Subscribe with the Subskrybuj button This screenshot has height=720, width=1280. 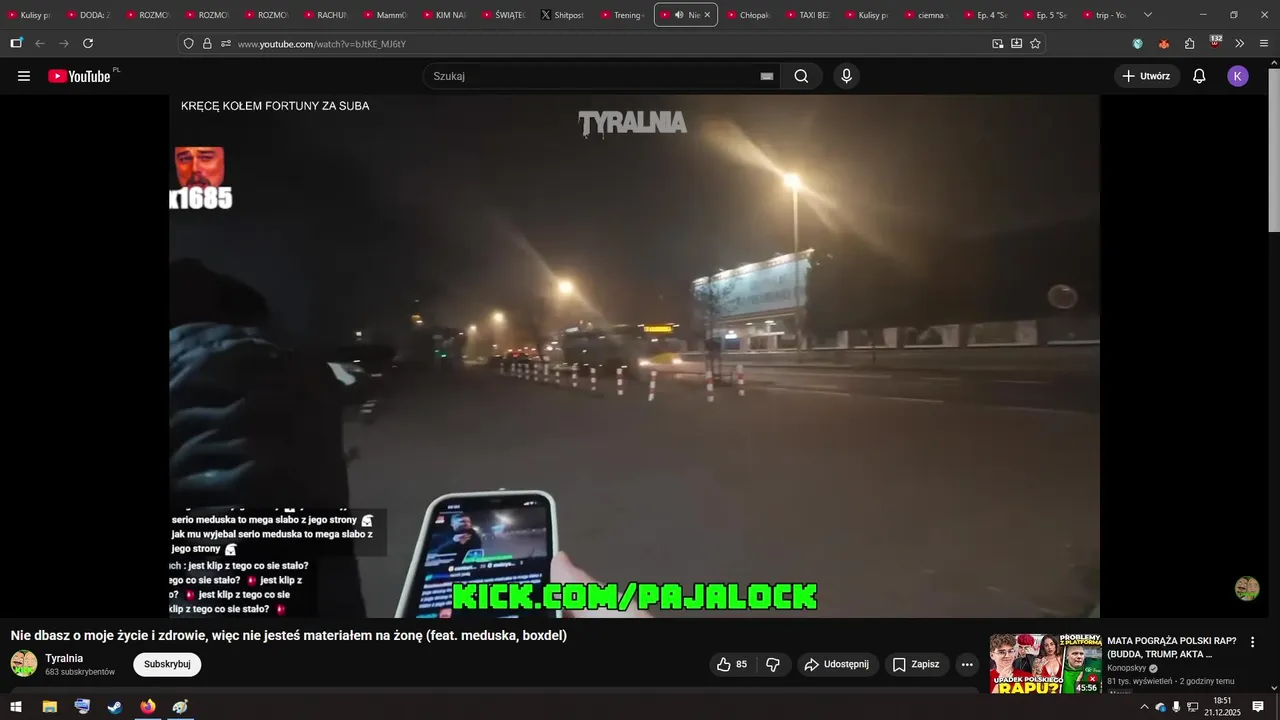[167, 664]
